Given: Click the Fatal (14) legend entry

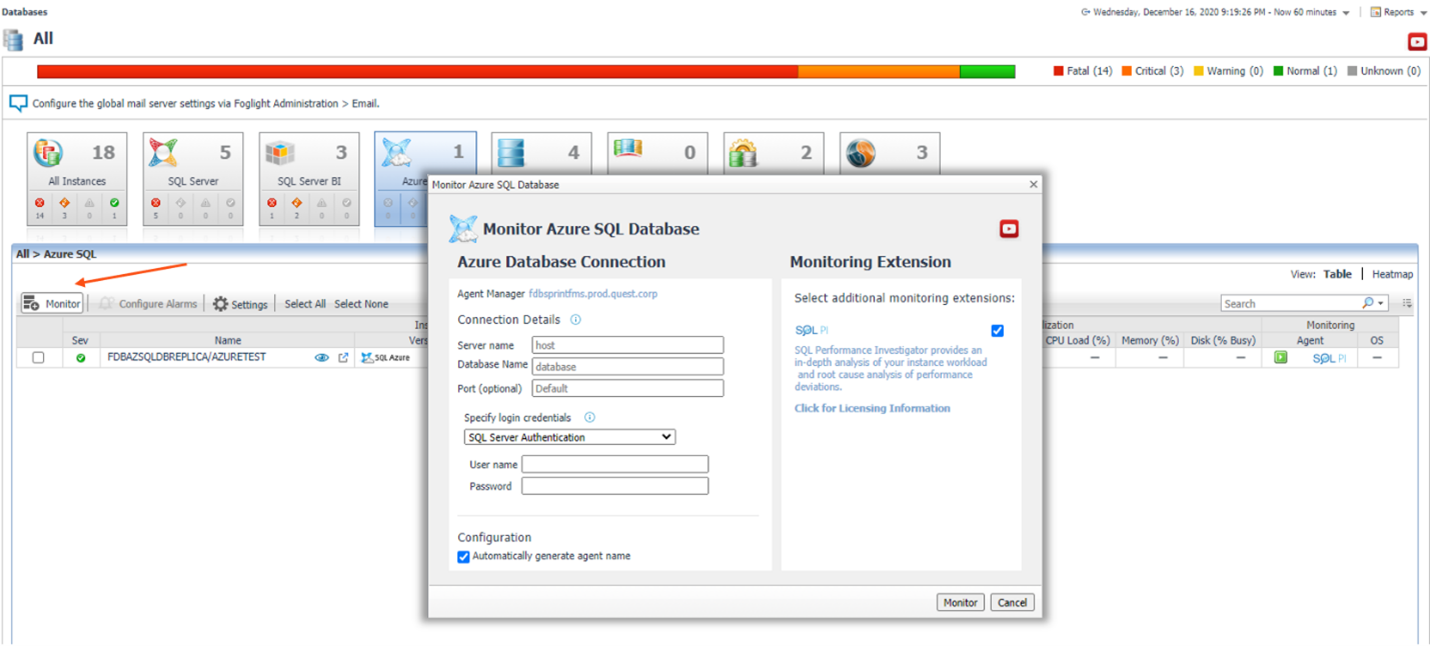Looking at the screenshot, I should [1083, 71].
